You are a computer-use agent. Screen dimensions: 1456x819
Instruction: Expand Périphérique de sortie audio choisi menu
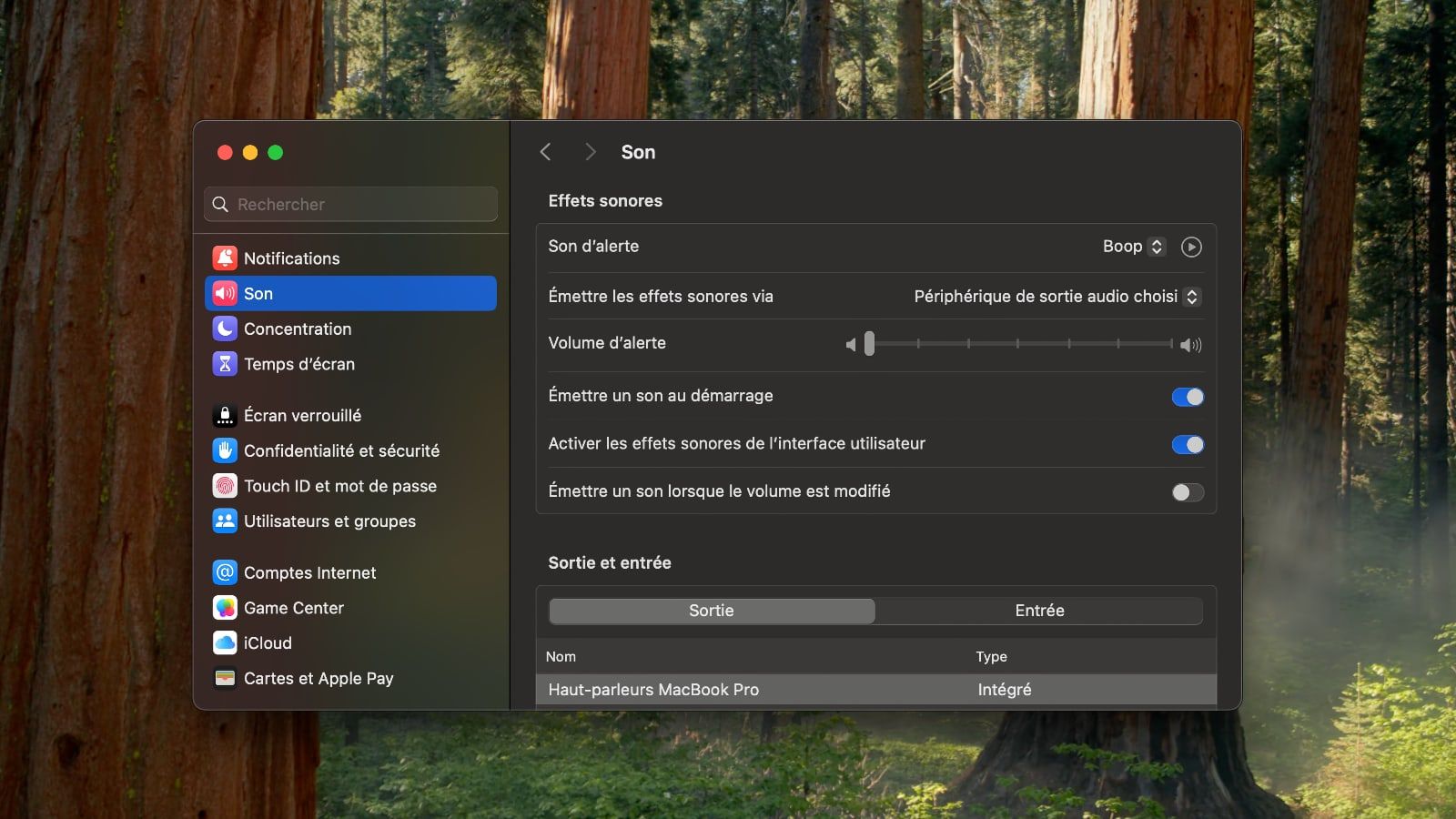(x=1057, y=297)
